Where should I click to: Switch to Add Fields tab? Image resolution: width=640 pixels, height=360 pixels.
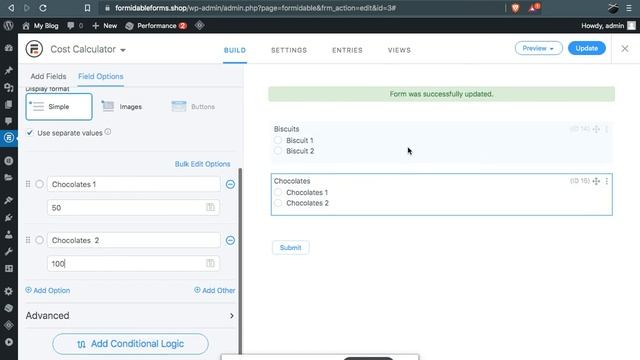48,76
